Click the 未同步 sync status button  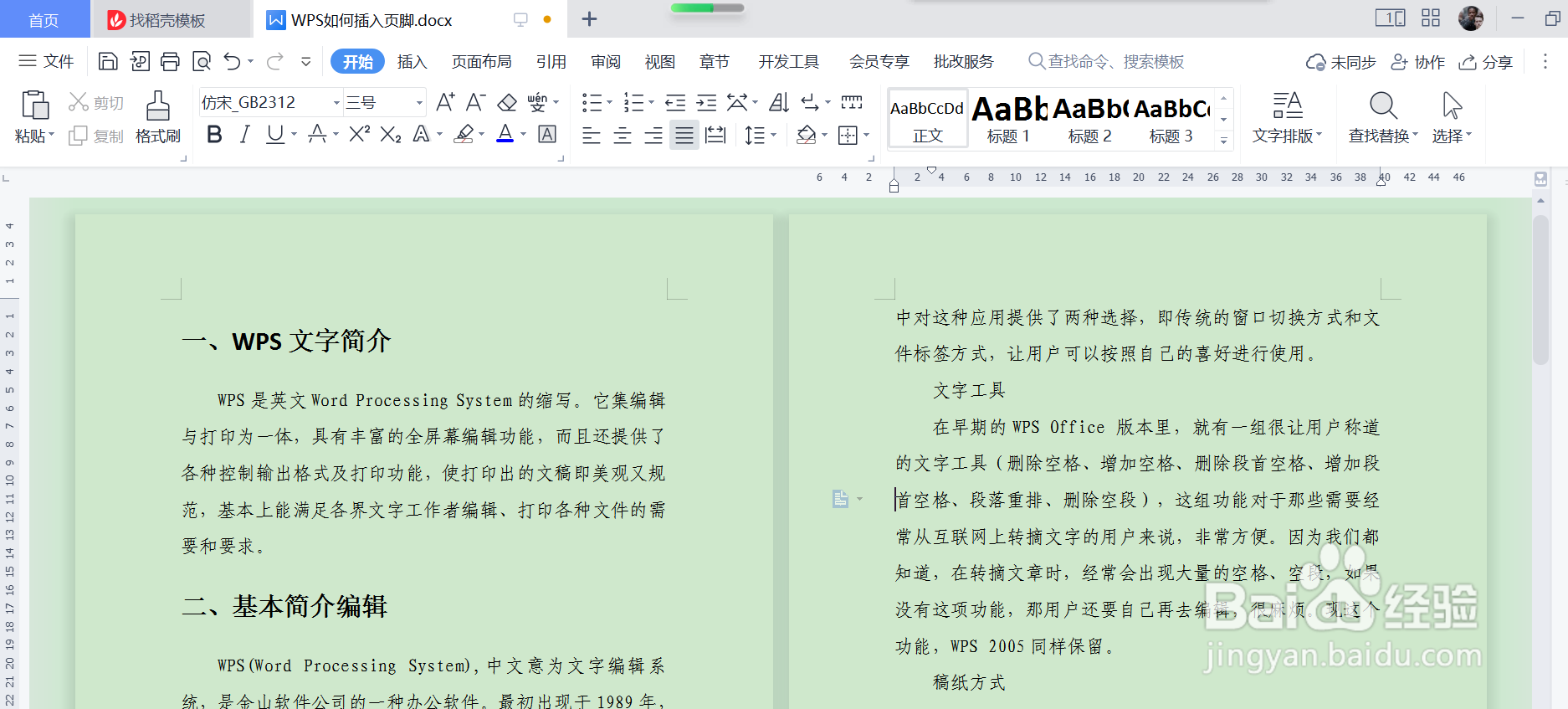[x=1340, y=62]
